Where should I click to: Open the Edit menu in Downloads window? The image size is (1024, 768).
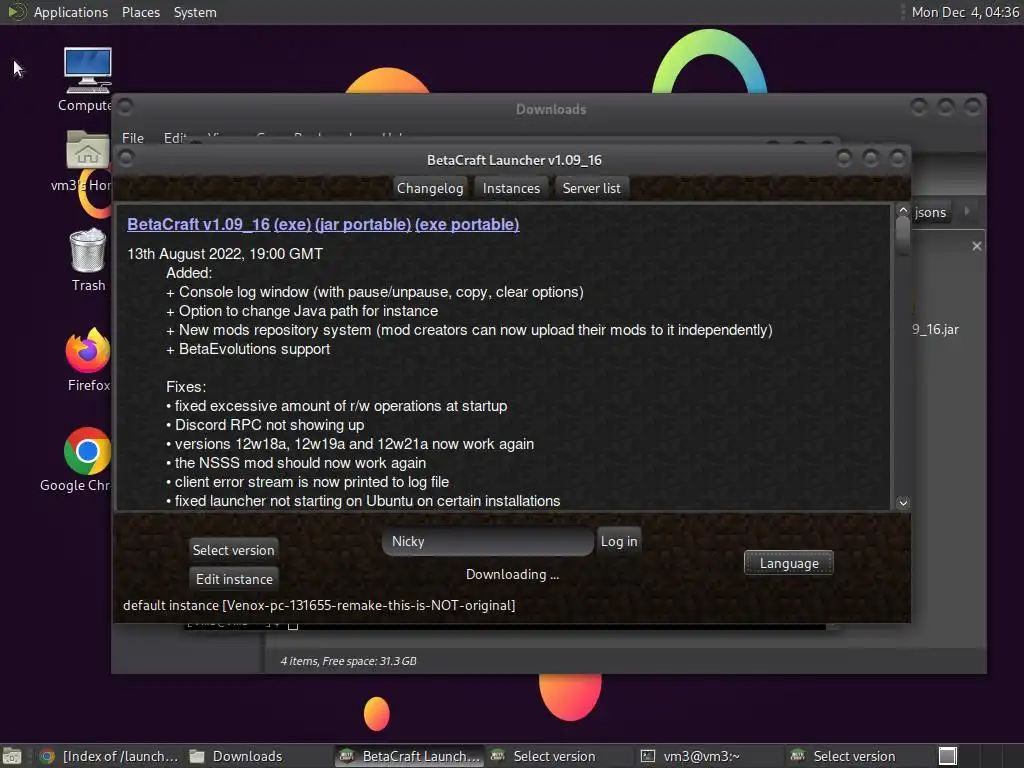tap(174, 138)
